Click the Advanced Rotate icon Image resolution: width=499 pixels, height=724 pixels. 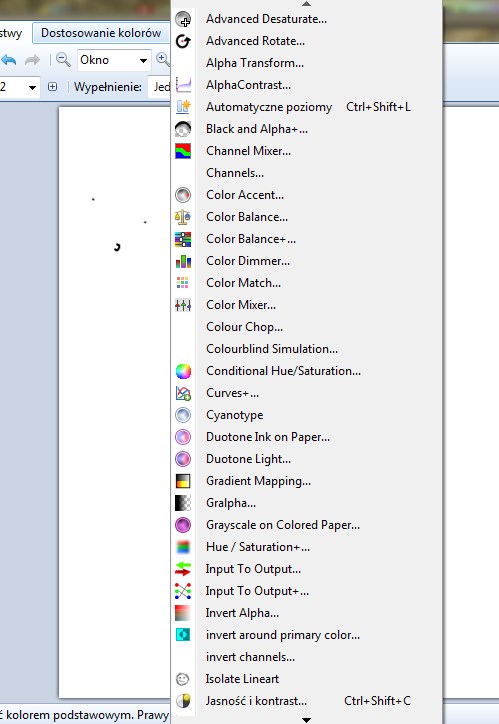tap(183, 41)
